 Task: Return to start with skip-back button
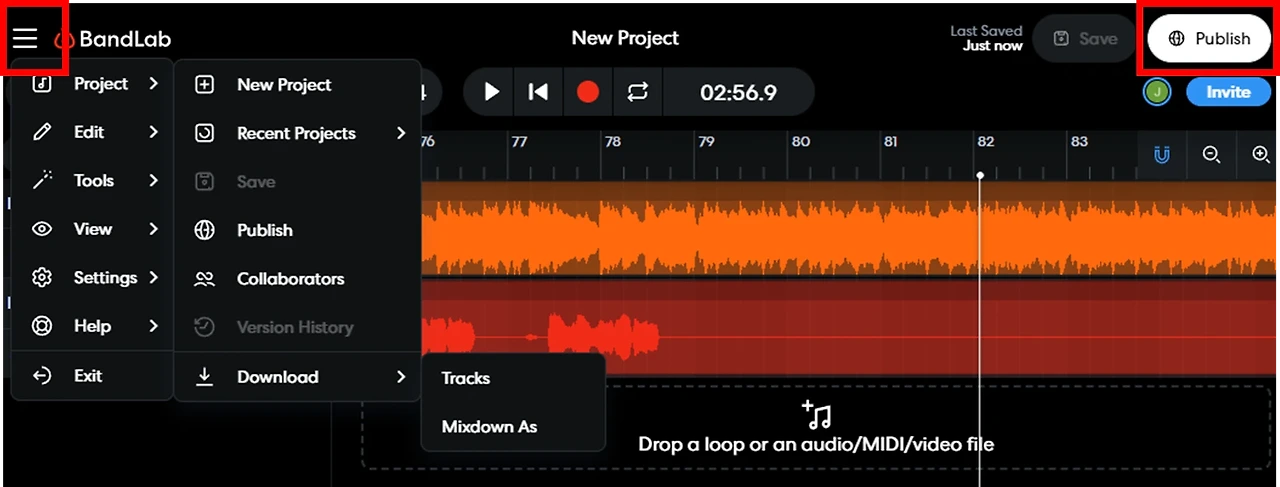coord(538,92)
